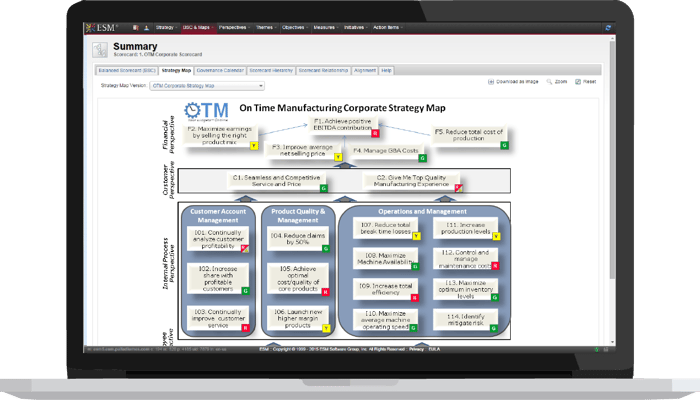Click the vertical scrollbar of the page
This screenshot has width=700, height=400.
pos(612,161)
